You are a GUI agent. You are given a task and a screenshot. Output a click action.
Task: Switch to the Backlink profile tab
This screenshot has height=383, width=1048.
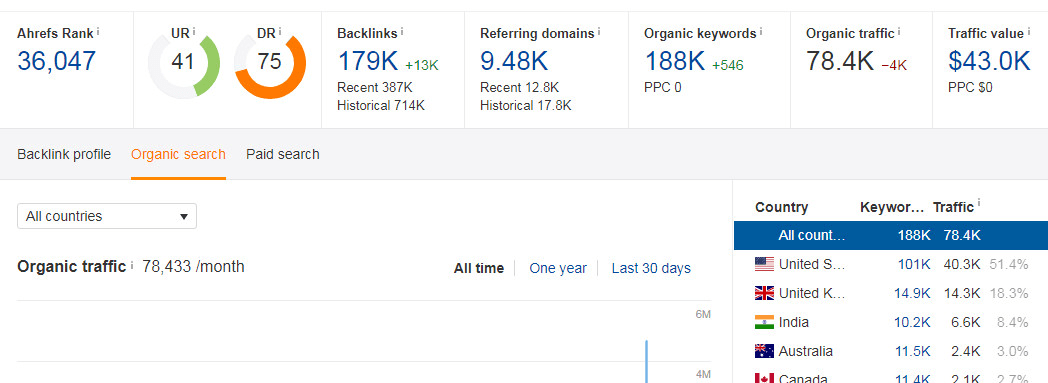(x=64, y=154)
